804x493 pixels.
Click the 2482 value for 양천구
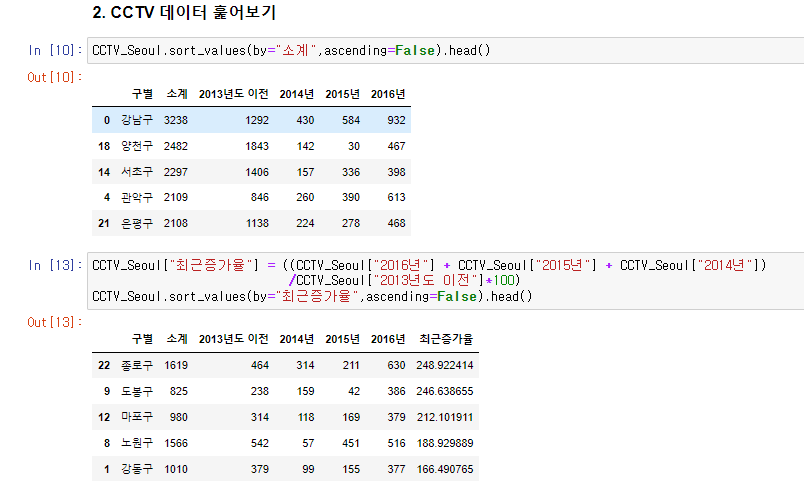tap(176, 146)
